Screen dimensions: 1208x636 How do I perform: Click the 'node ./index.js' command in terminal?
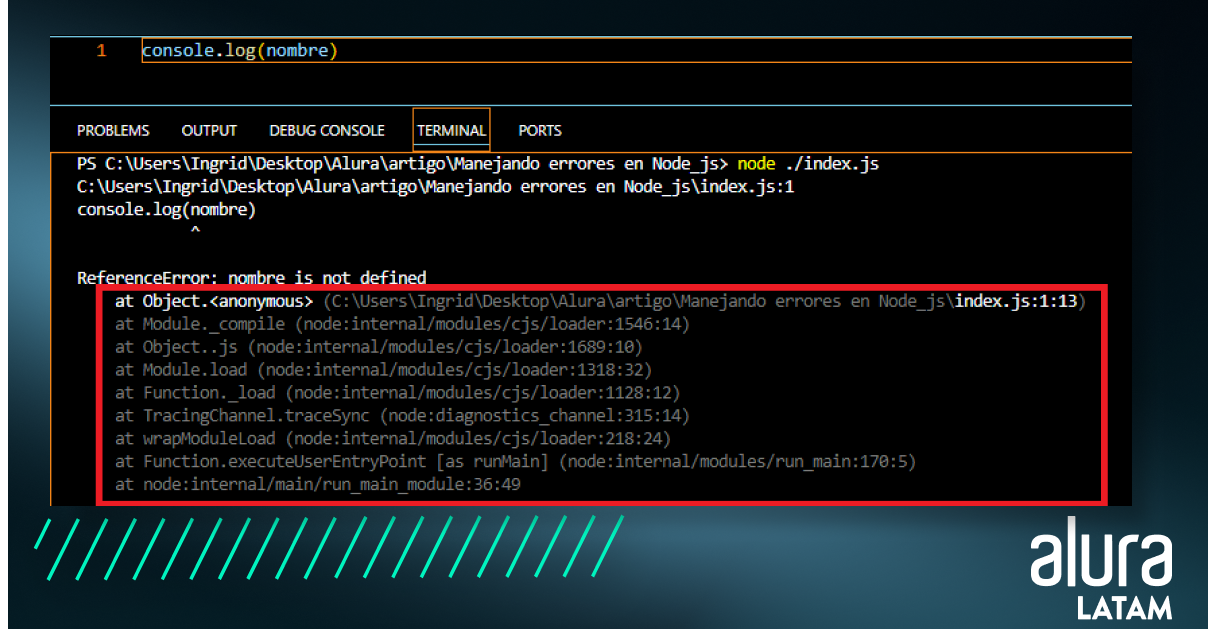[808, 163]
